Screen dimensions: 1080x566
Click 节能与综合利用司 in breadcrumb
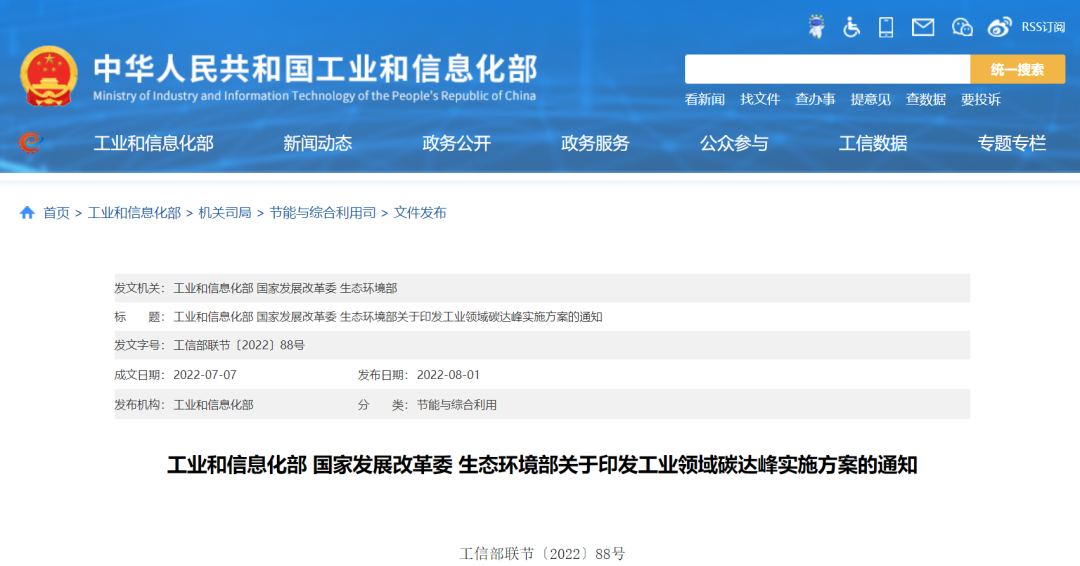(322, 213)
